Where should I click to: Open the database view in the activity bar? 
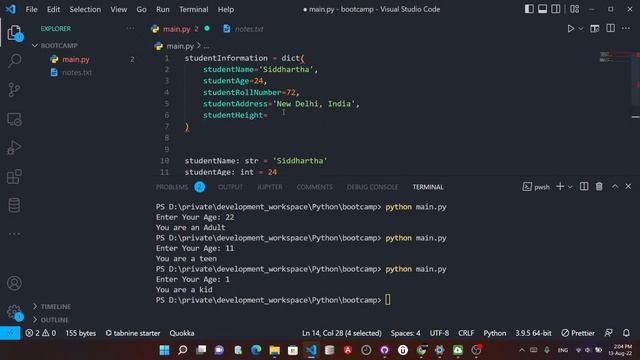pos(14,205)
